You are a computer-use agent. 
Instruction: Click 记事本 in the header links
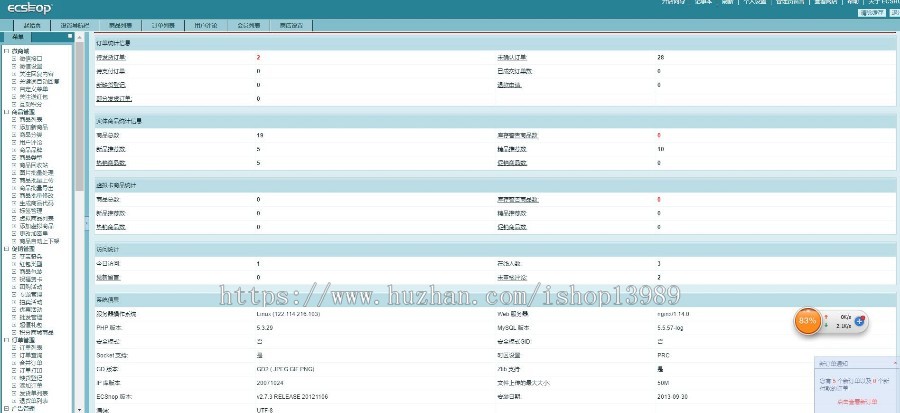coord(703,2)
